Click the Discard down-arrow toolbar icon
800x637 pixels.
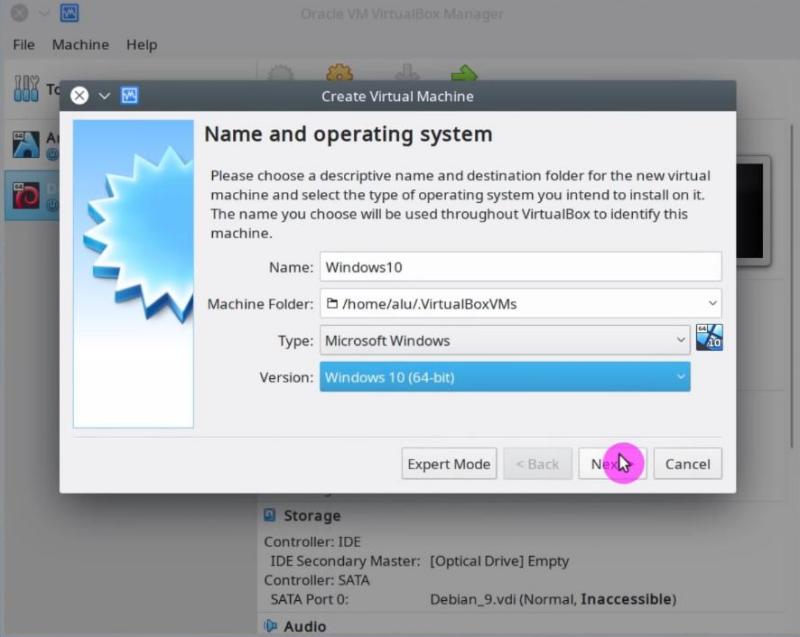click(x=407, y=73)
